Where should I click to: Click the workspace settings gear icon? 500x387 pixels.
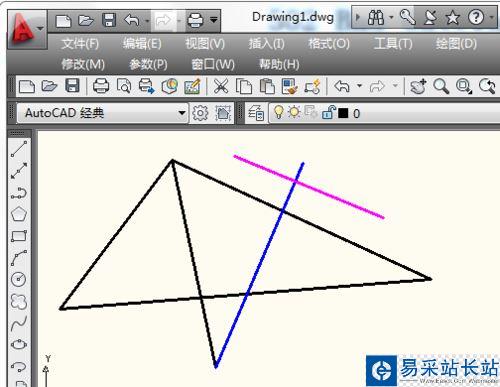click(x=200, y=113)
